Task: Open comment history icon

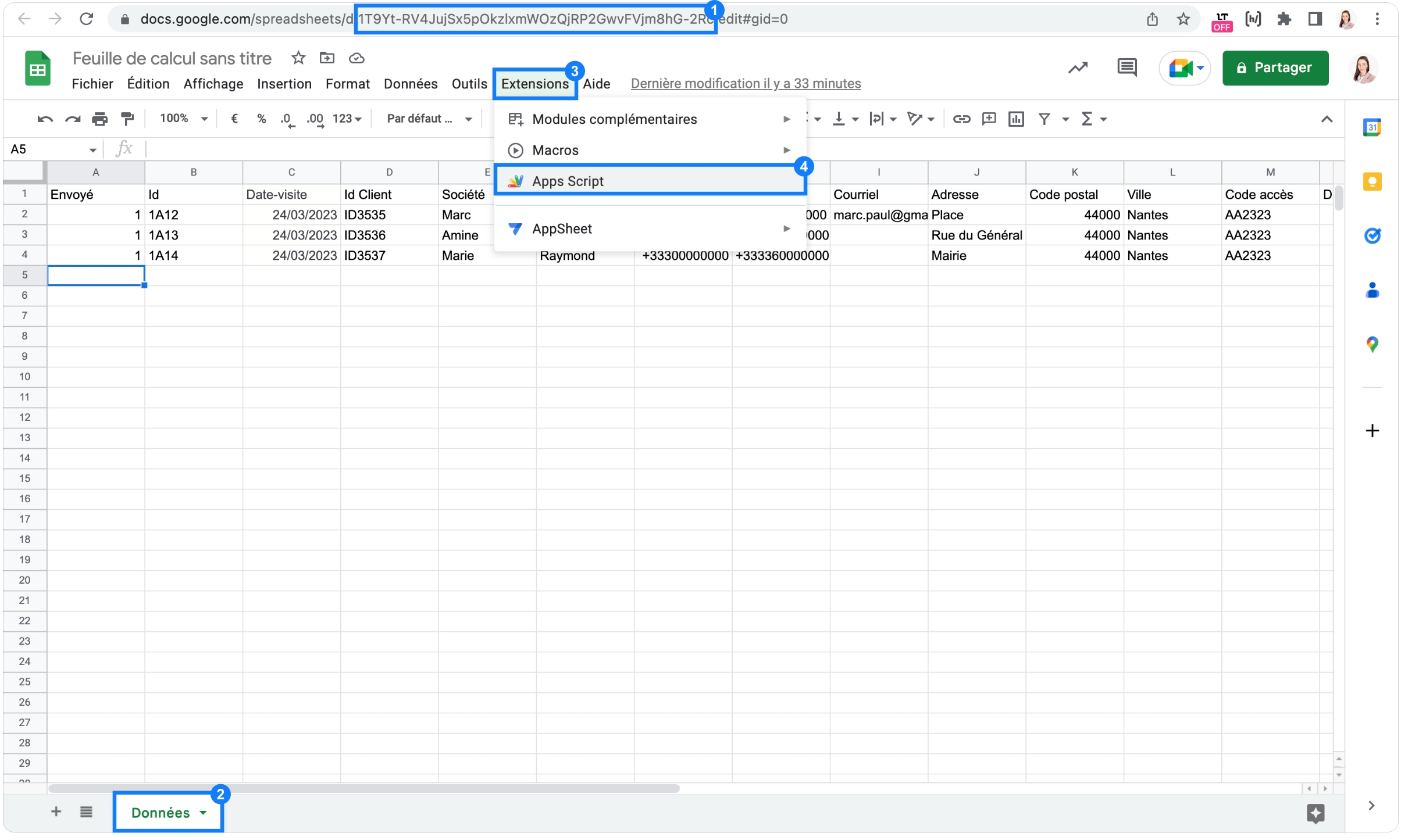Action: point(1126,68)
